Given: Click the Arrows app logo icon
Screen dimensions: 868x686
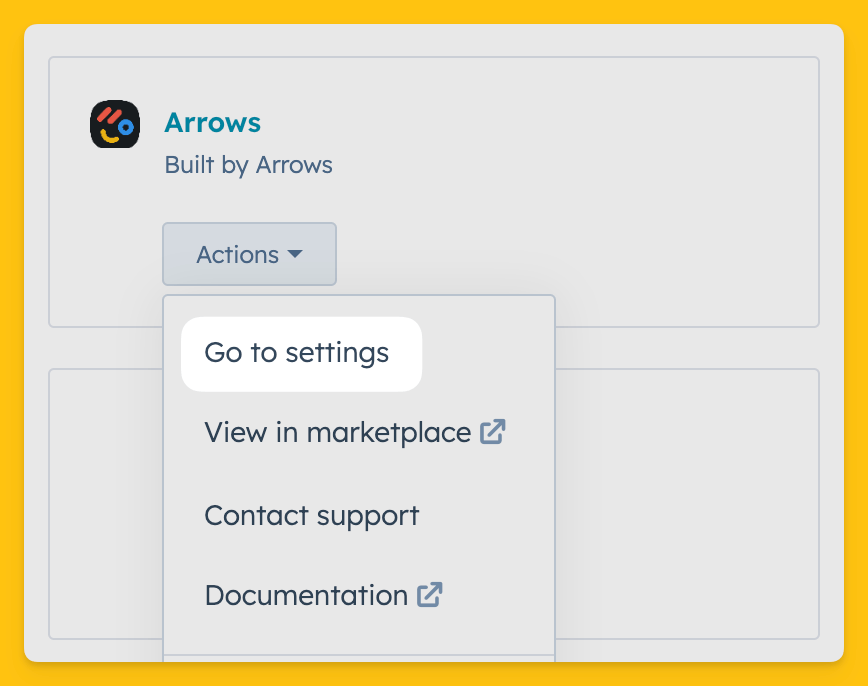Looking at the screenshot, I should click(x=115, y=124).
